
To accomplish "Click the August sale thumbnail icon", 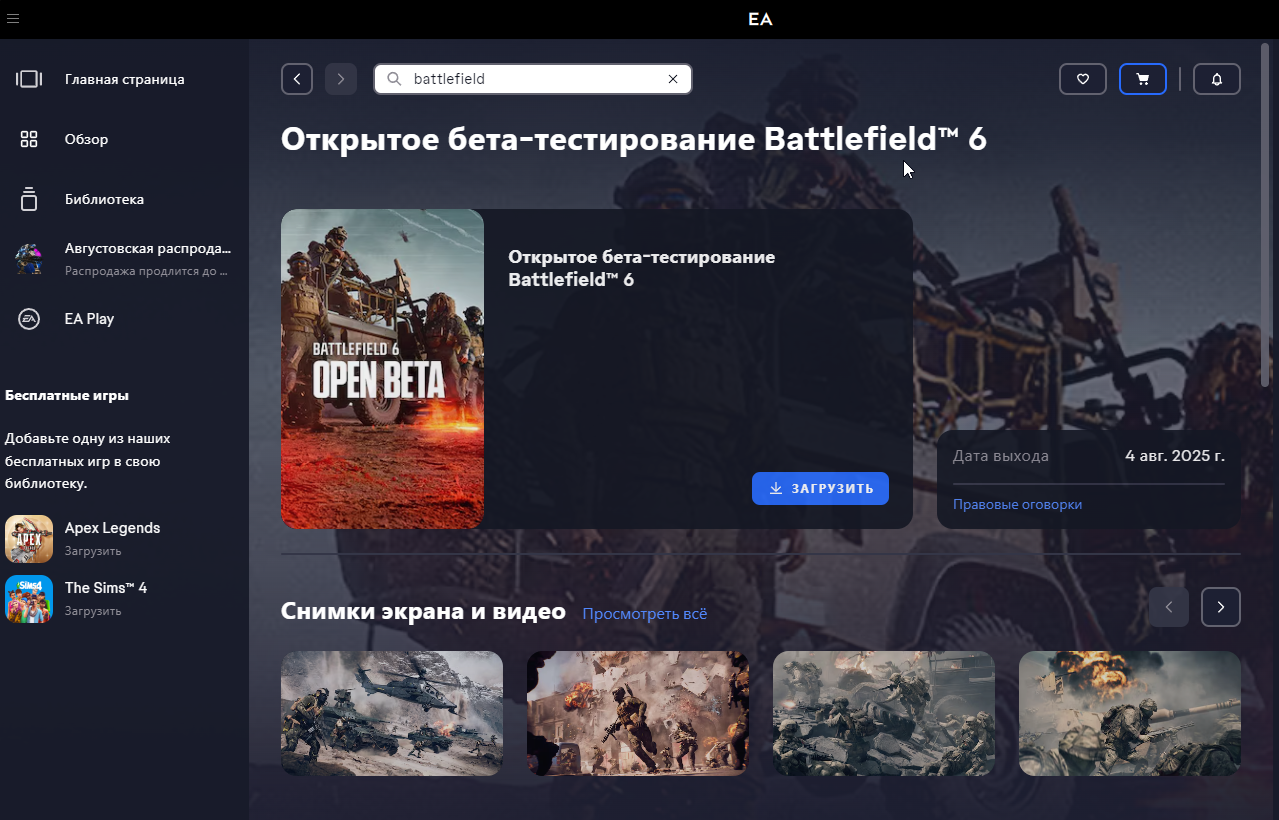I will click(x=29, y=259).
